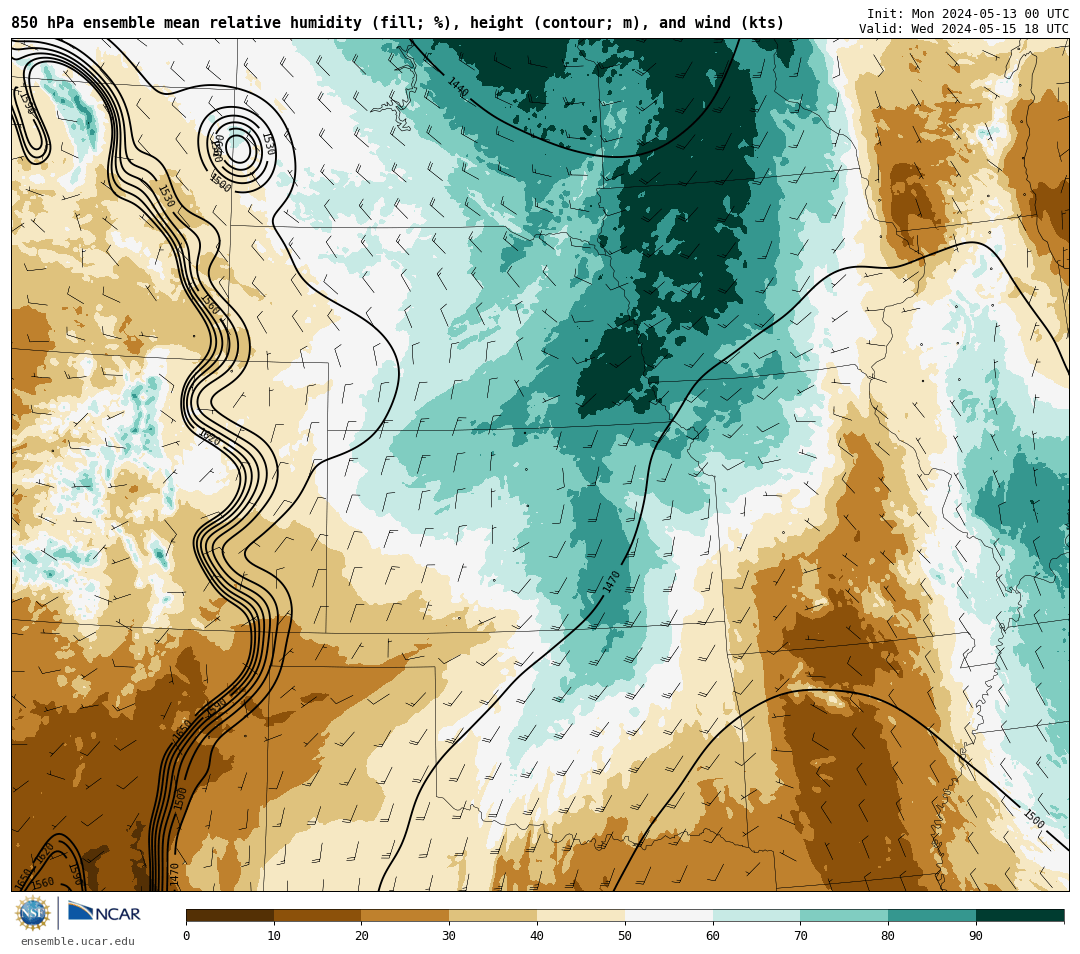The width and height of the screenshot is (1080, 954).
Task: Click the NSF logo
Action: point(32,913)
